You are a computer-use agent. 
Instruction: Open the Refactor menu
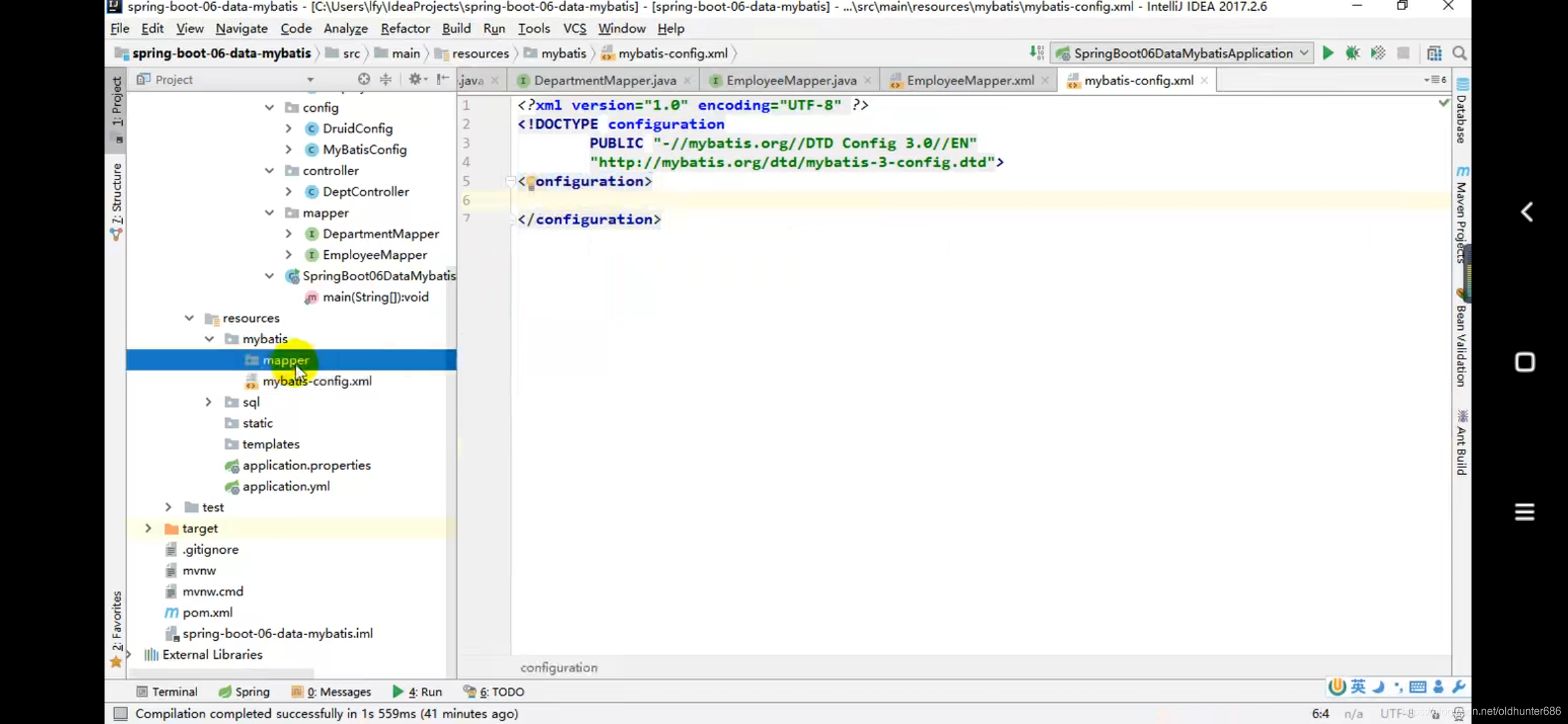tap(405, 28)
